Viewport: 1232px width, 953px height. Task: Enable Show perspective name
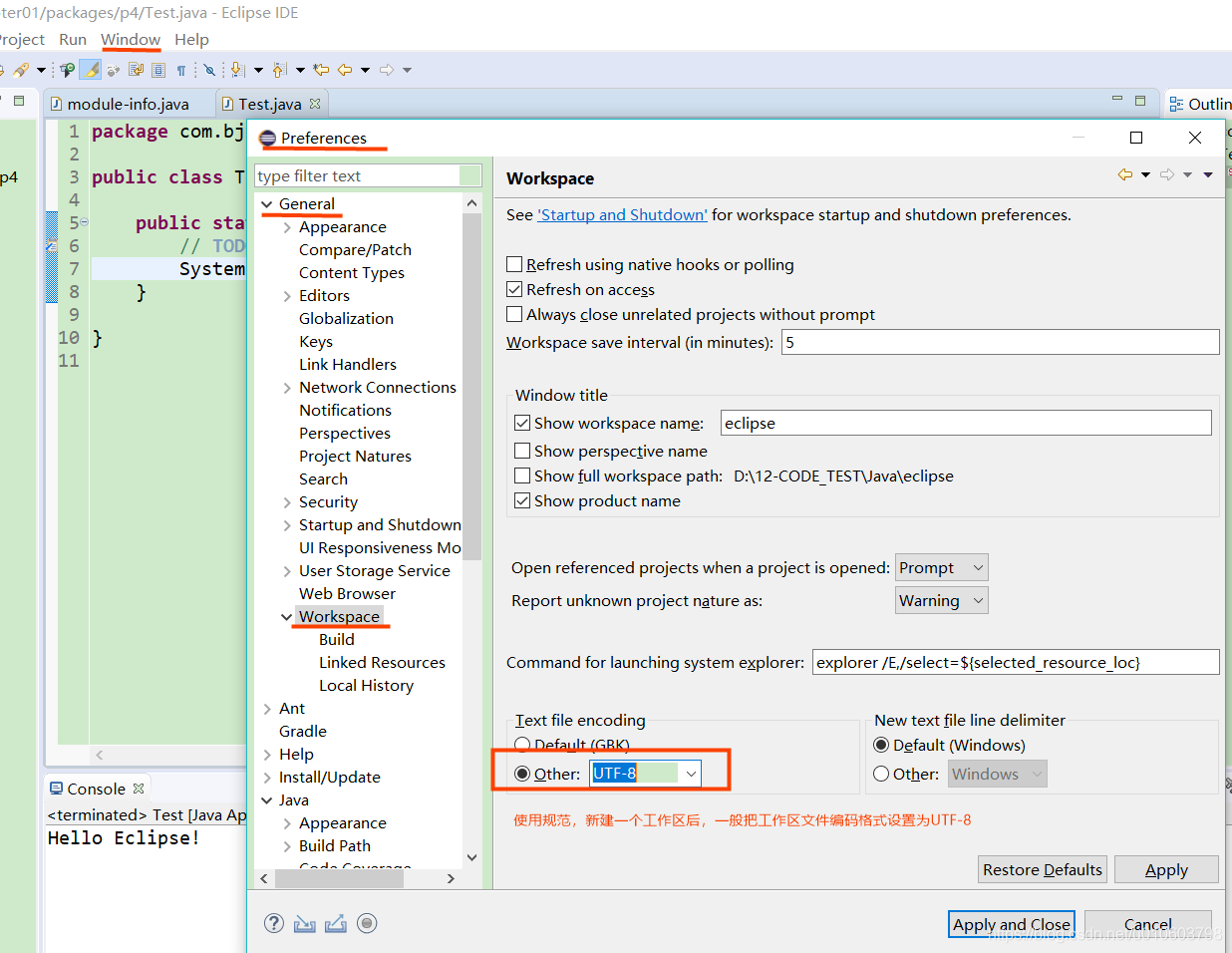(x=522, y=451)
